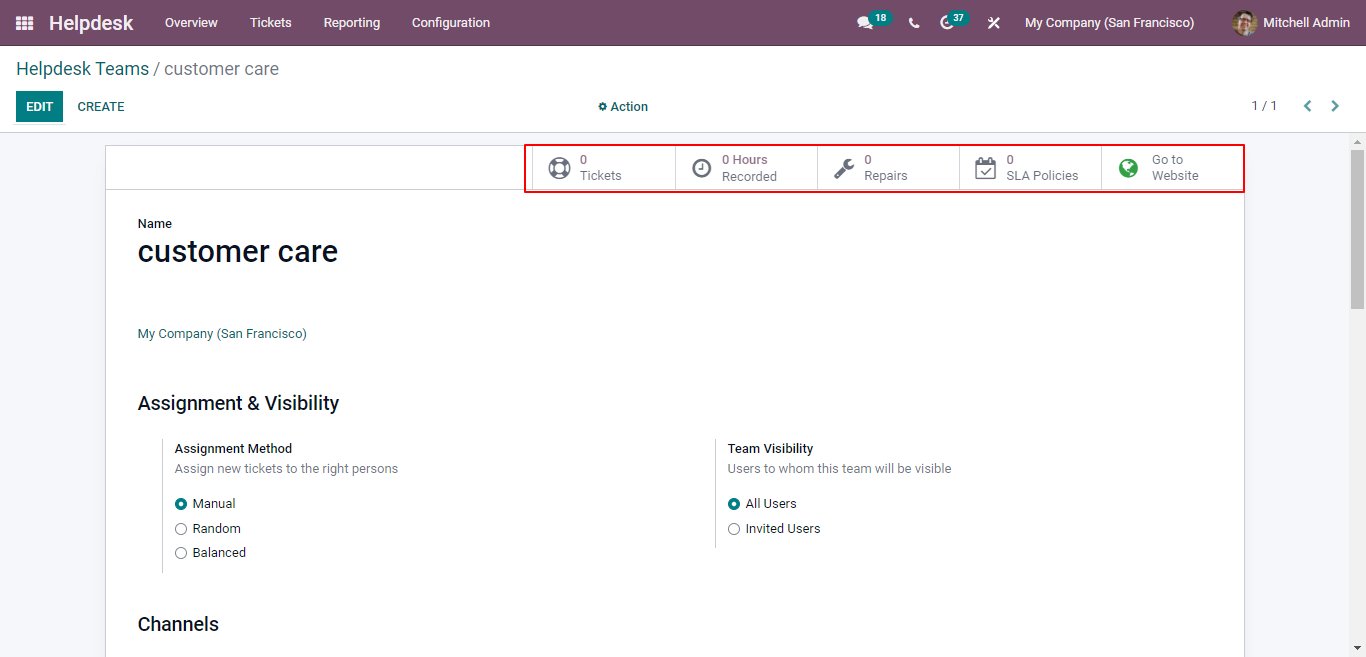Click the Go to Website globe button

[1172, 168]
